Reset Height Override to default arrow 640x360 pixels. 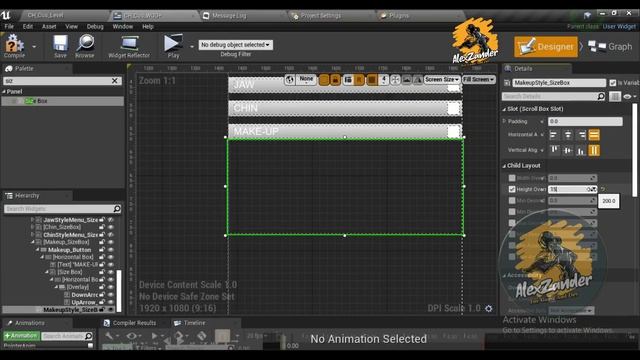coord(603,189)
